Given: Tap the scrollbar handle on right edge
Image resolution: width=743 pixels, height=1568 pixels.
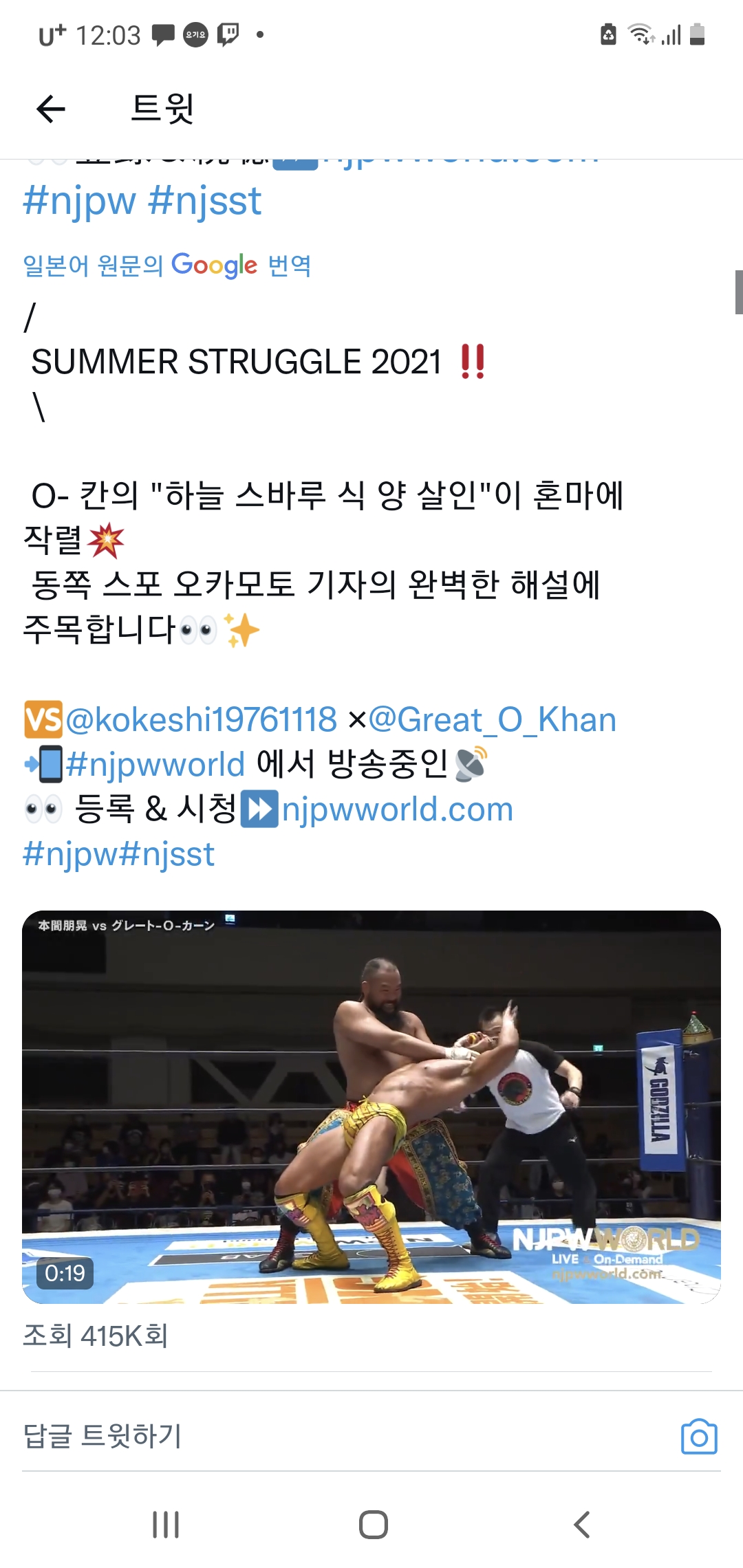Looking at the screenshot, I should (739, 292).
